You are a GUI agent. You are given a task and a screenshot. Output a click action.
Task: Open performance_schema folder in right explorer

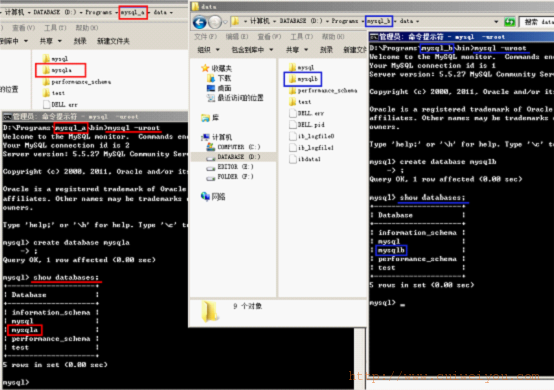click(x=323, y=90)
